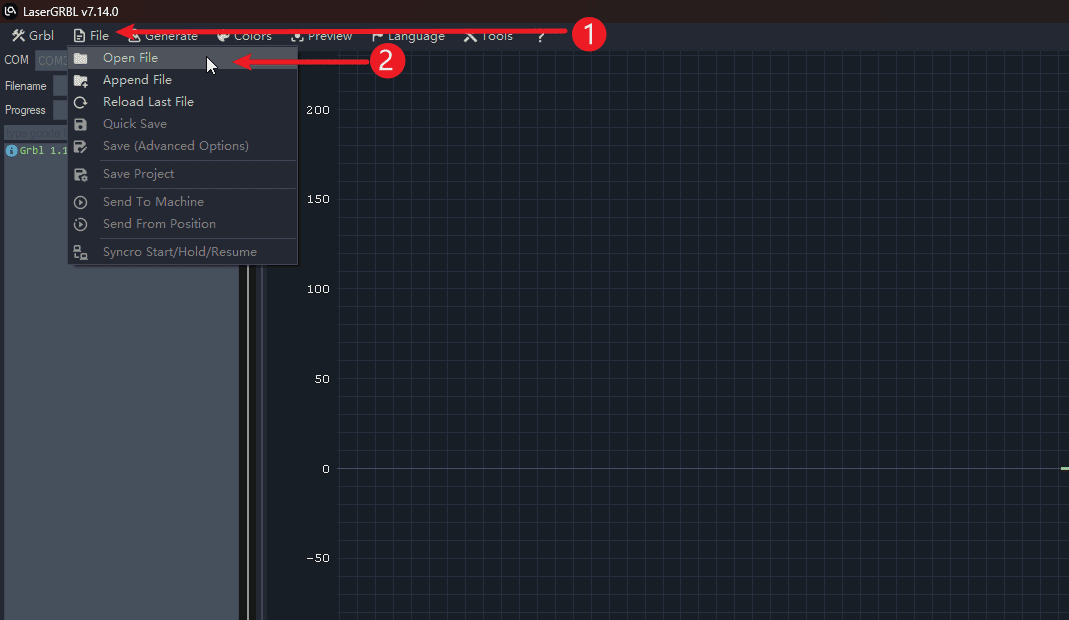Screen dimensions: 1069x620
Task: Open the Tools menu
Action: [x=488, y=36]
